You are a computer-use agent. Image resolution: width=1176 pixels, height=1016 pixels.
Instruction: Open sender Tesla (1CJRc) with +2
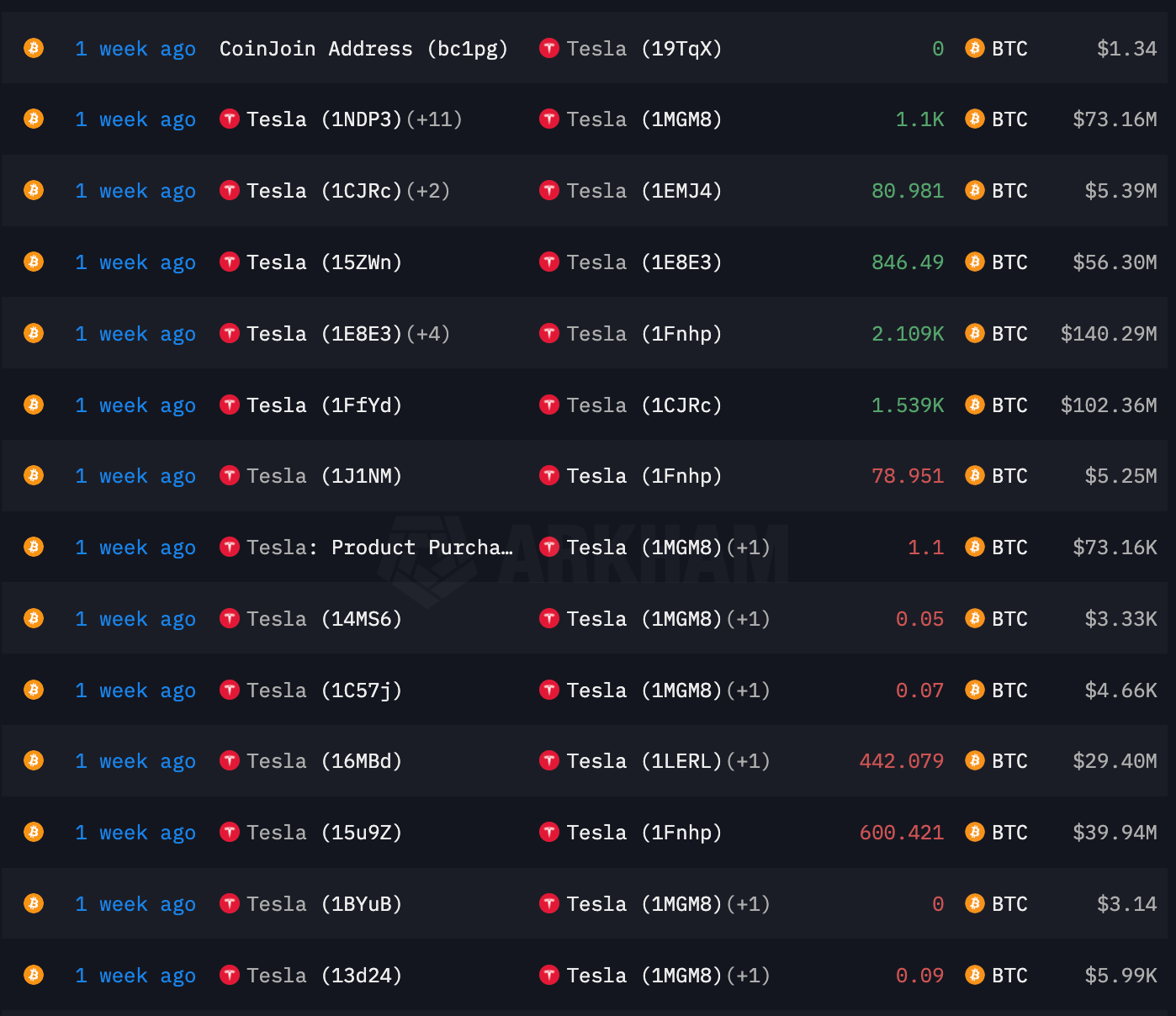pyautogui.click(x=325, y=191)
